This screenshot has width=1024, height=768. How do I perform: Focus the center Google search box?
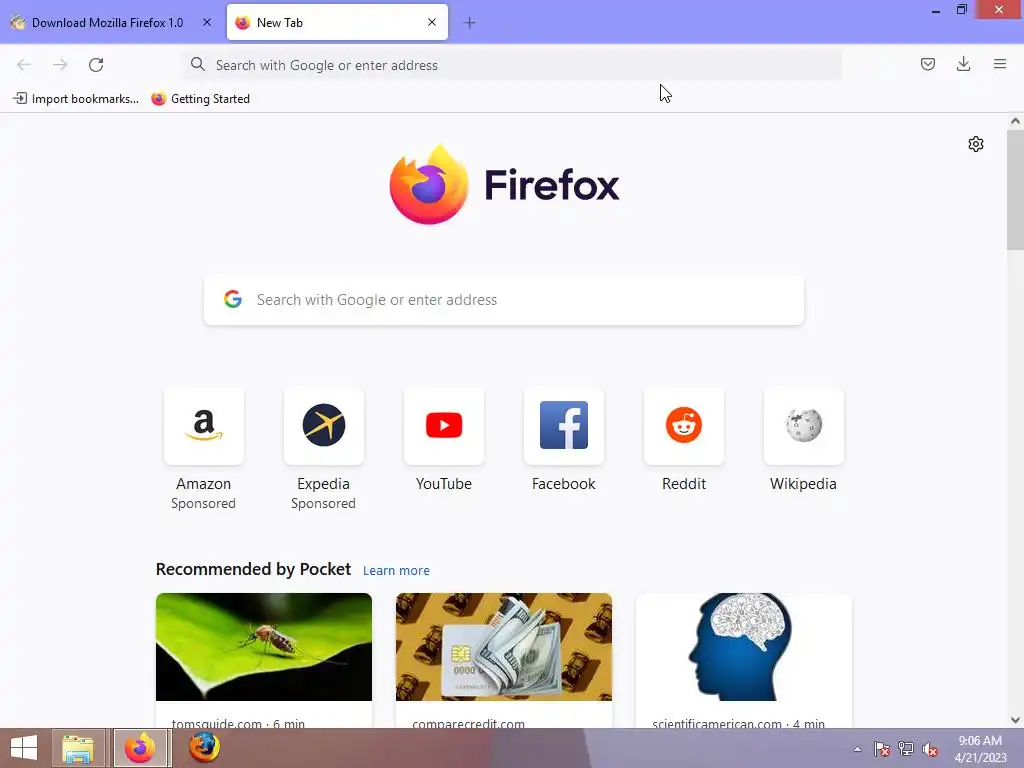(504, 300)
